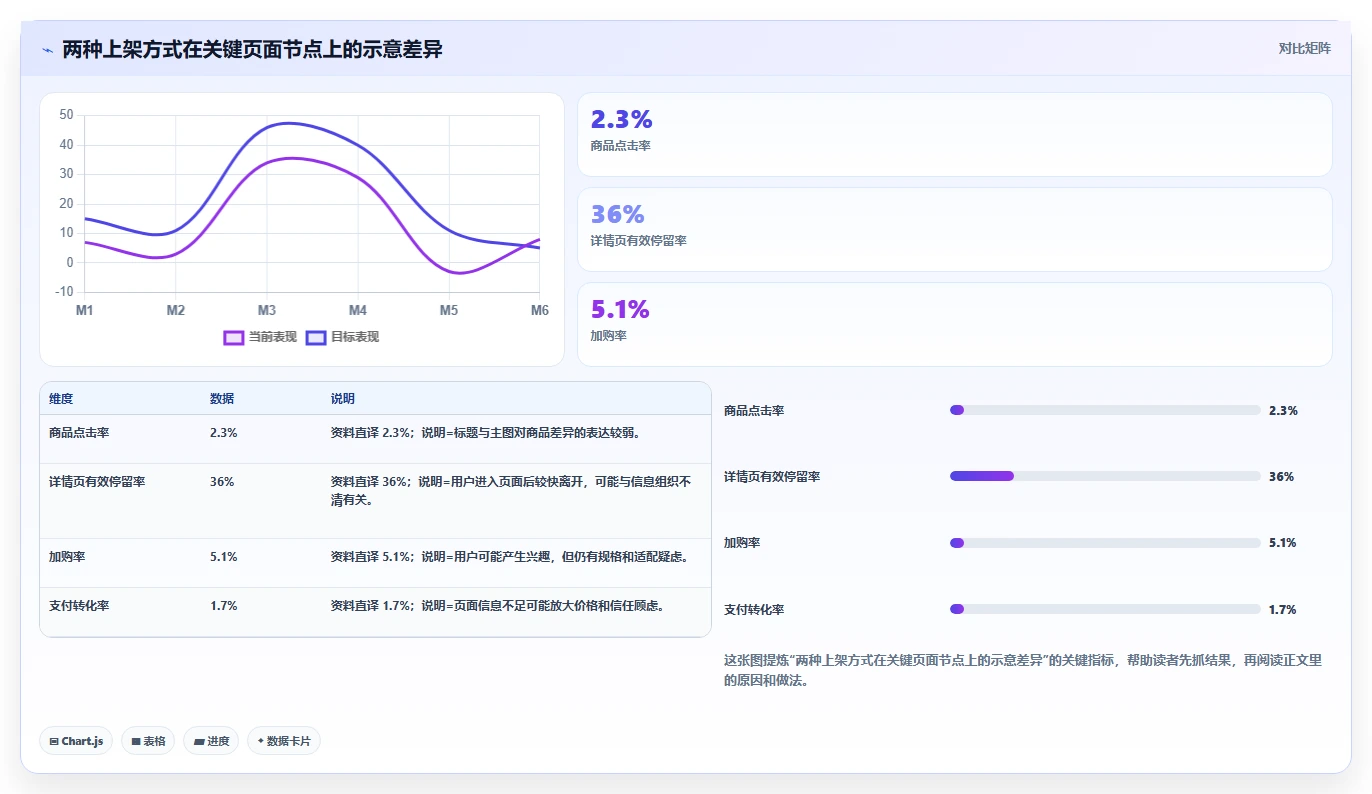This screenshot has width=1372, height=794.
Task: Select the 进度 tag chip
Action: [x=211, y=741]
